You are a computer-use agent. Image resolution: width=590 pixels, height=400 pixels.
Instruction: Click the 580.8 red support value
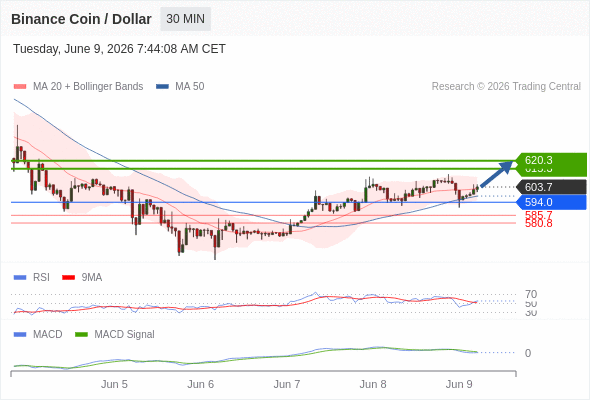[539, 224]
